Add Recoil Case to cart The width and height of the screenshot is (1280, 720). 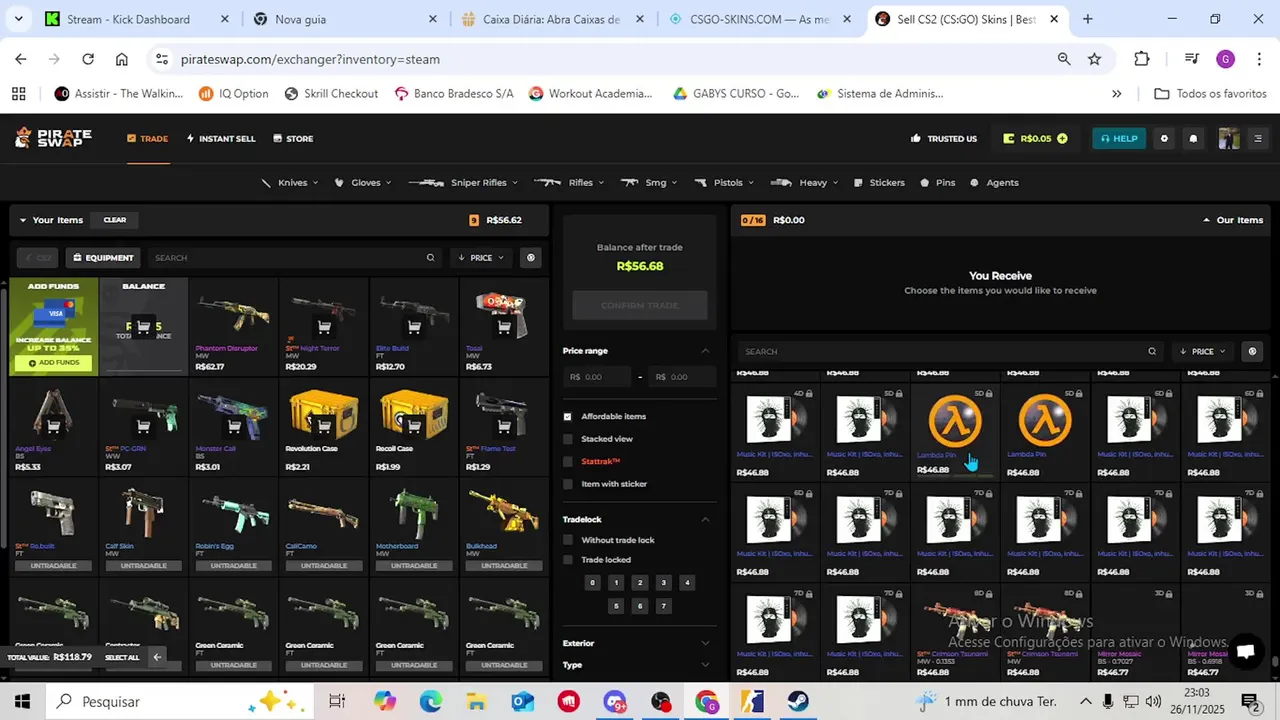point(414,426)
